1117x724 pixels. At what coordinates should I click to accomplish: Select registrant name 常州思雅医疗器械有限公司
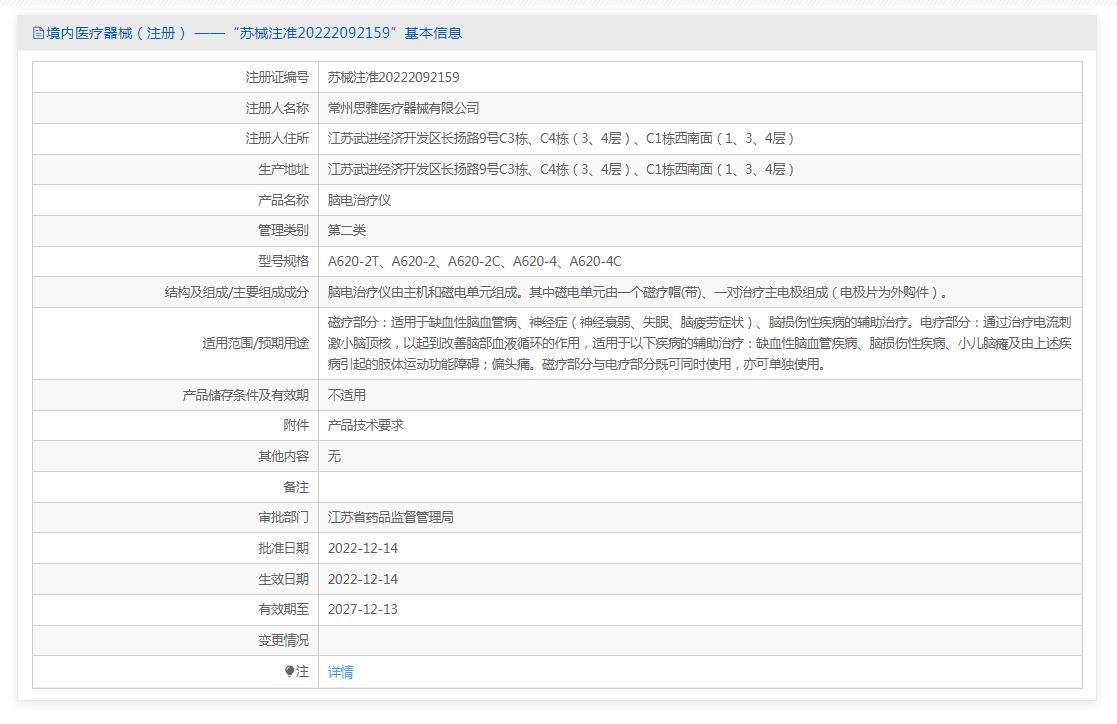tap(403, 108)
